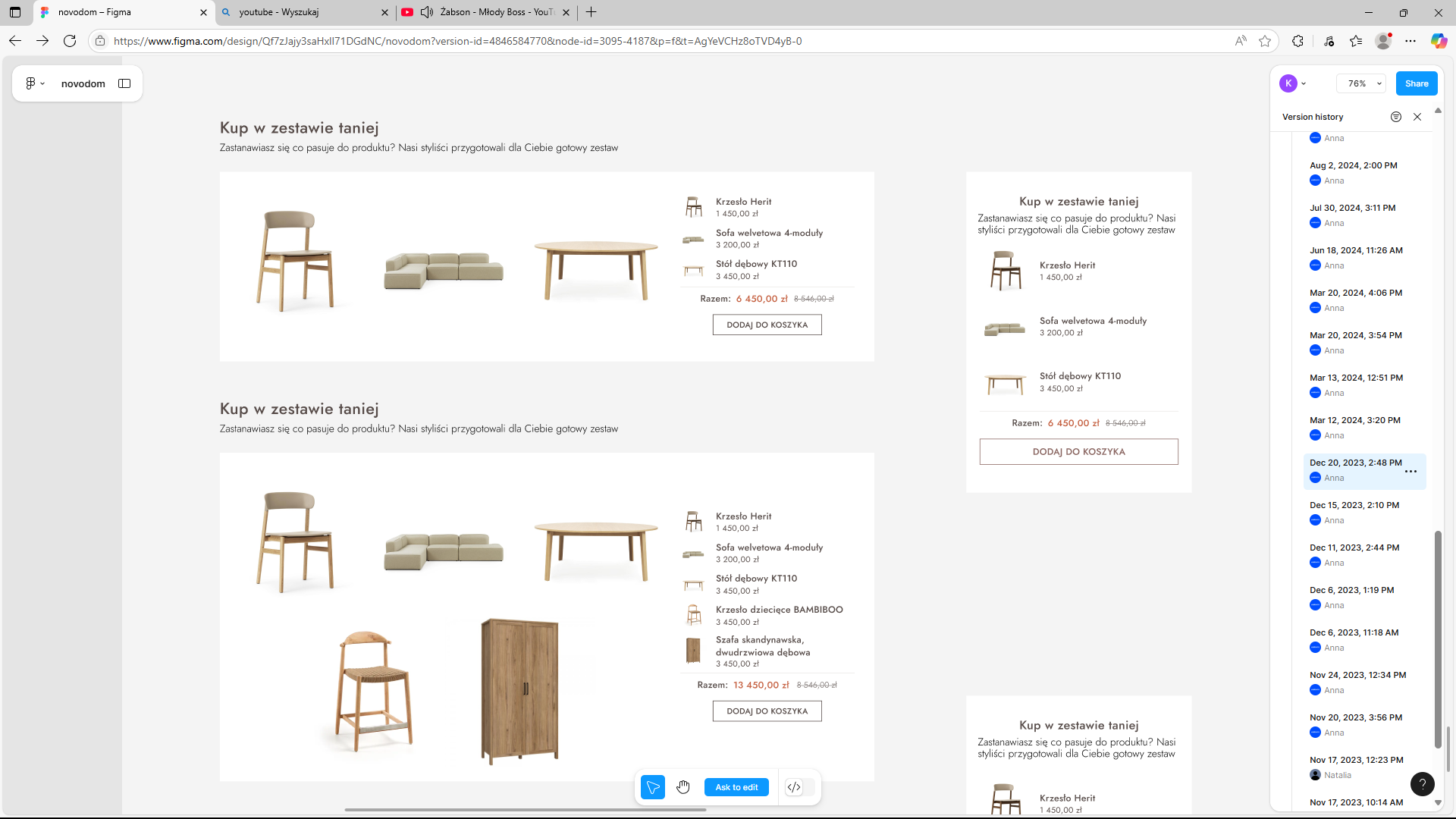
Task: Open version history filter icon
Action: (x=1395, y=117)
